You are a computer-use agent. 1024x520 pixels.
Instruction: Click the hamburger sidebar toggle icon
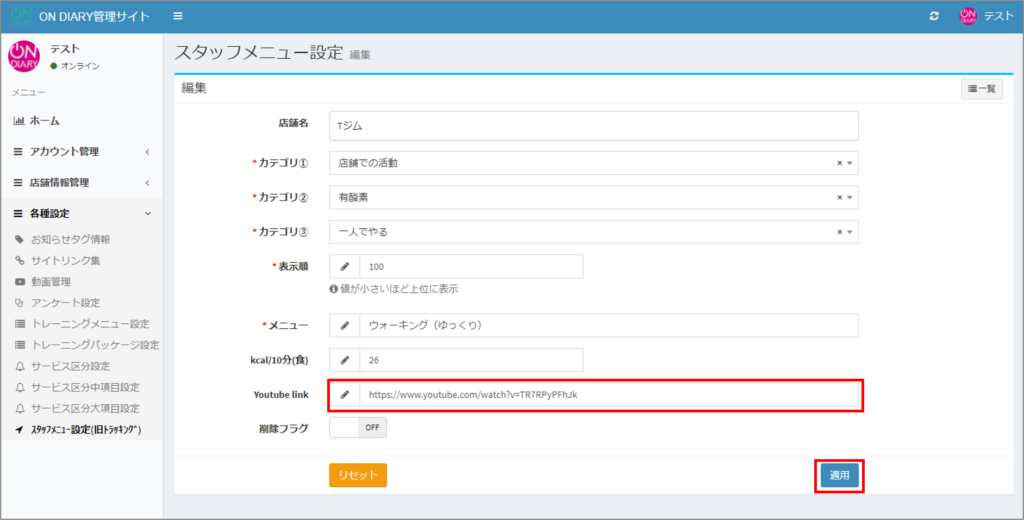178,16
